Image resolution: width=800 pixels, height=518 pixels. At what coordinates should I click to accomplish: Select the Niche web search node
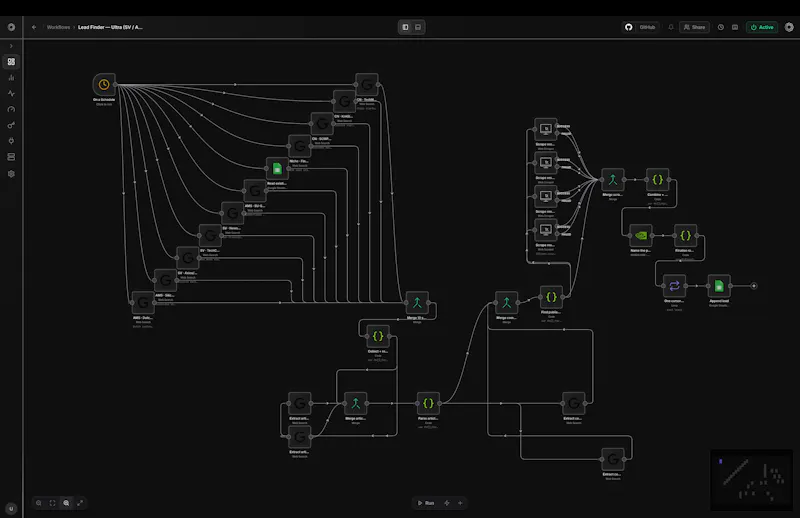(299, 146)
